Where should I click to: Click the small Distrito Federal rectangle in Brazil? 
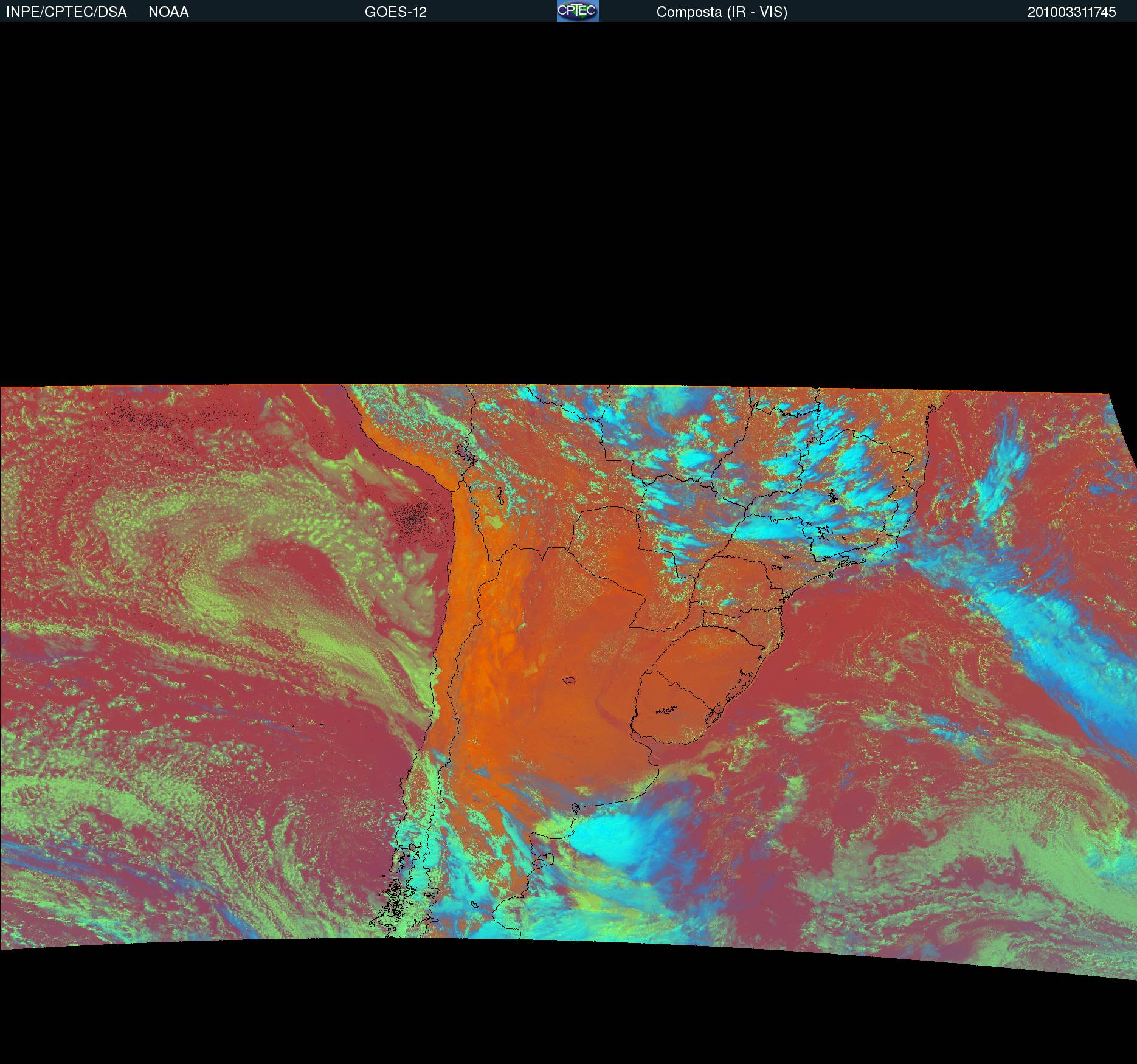tap(793, 452)
